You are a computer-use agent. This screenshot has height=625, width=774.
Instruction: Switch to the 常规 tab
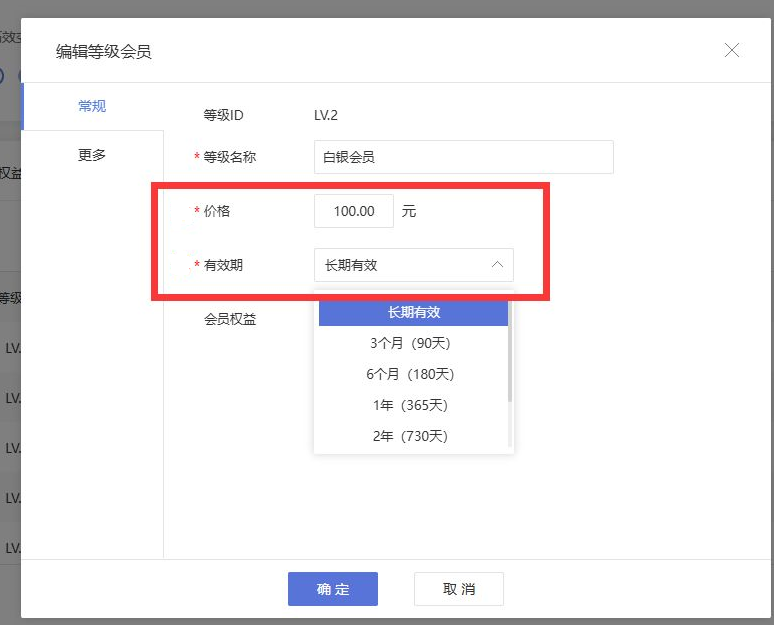92,106
